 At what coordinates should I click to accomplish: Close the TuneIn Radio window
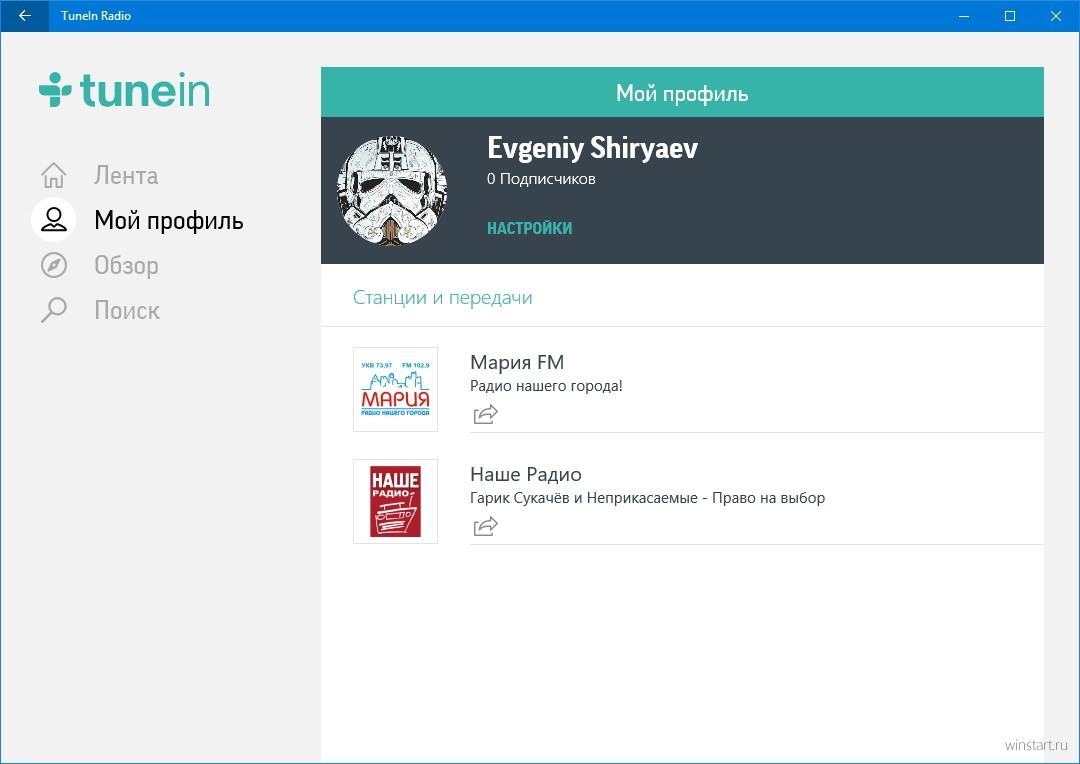(x=1056, y=15)
